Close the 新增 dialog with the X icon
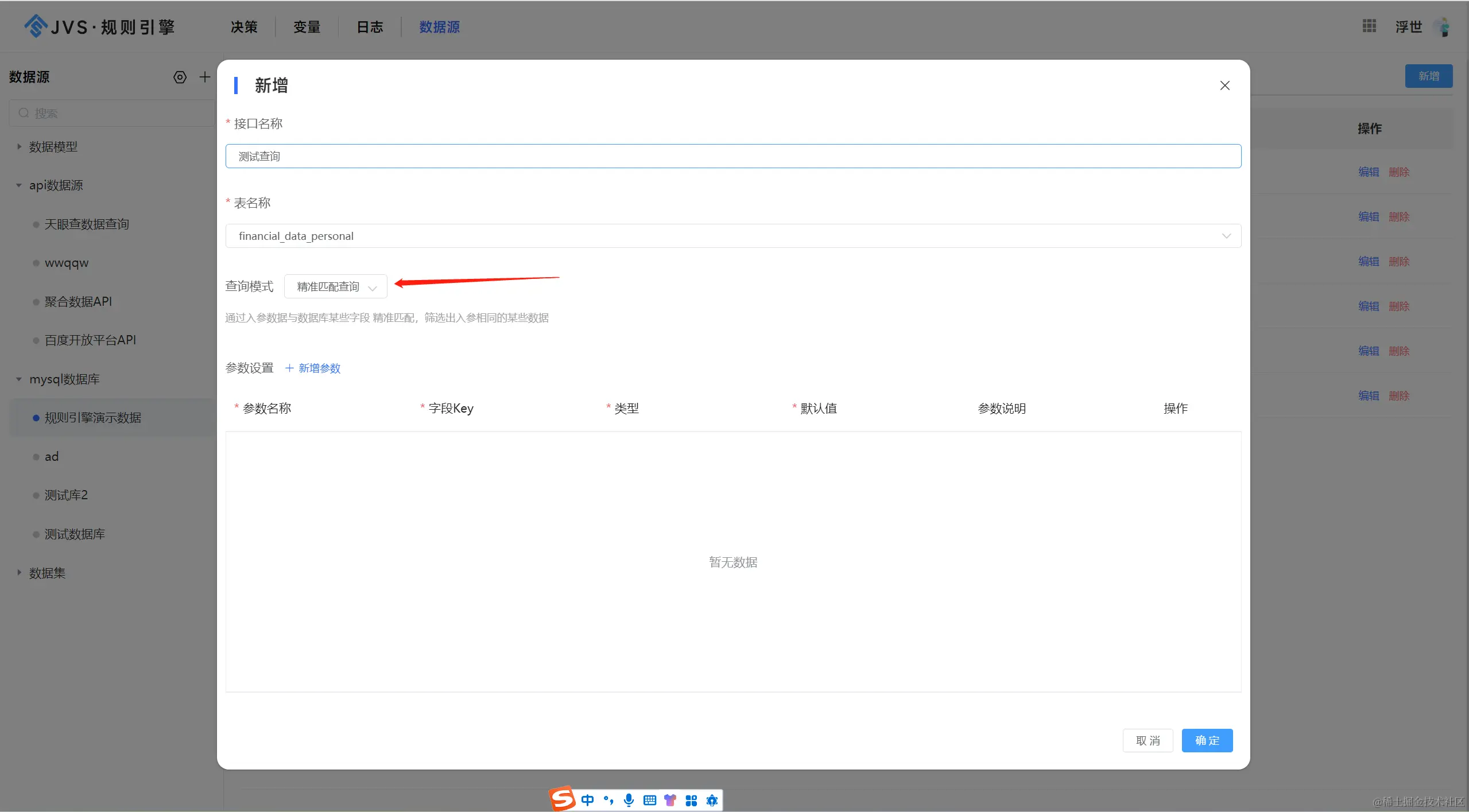The height and width of the screenshot is (812, 1469). click(x=1224, y=86)
